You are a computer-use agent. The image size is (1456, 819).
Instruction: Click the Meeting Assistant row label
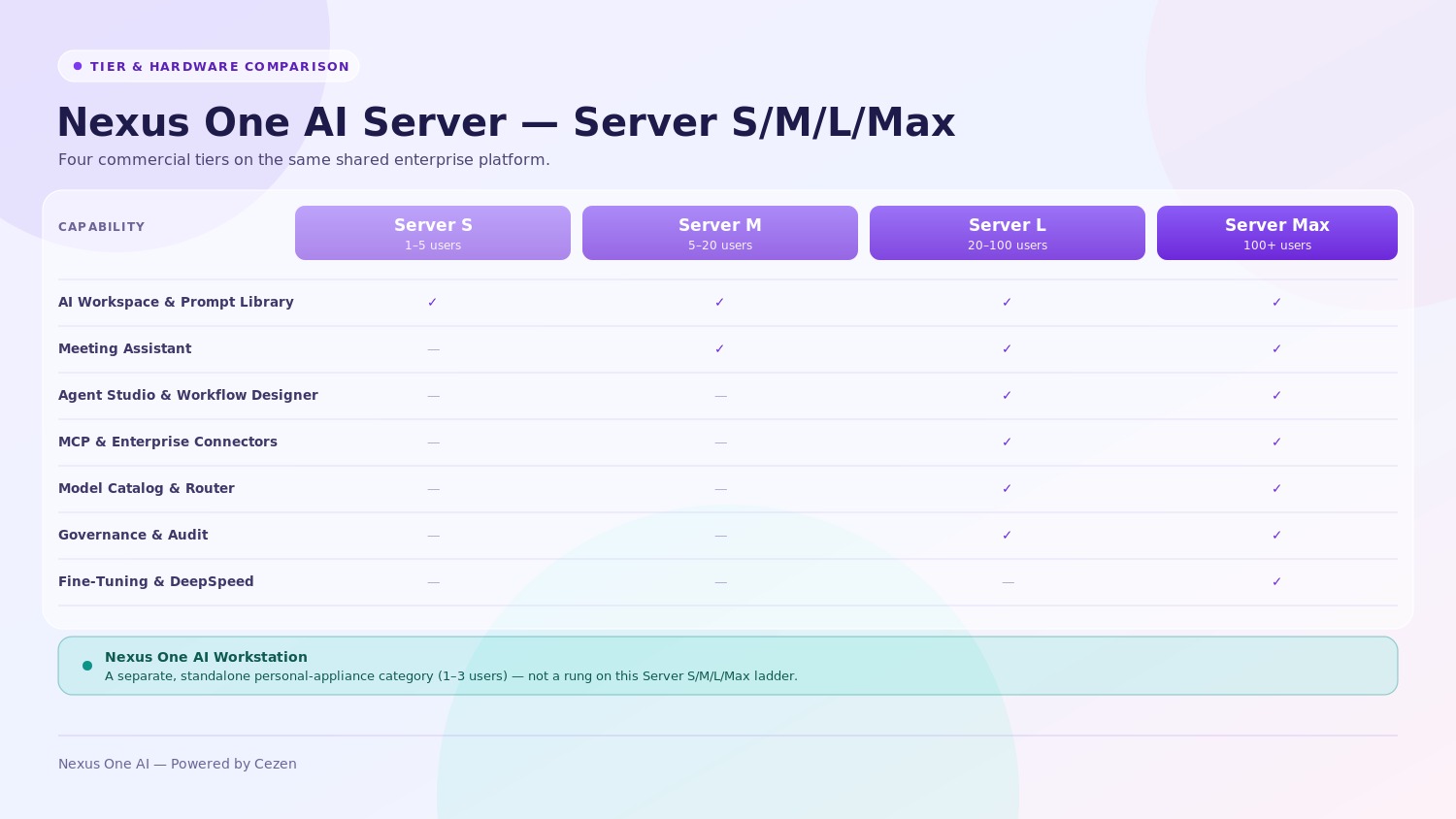click(125, 348)
